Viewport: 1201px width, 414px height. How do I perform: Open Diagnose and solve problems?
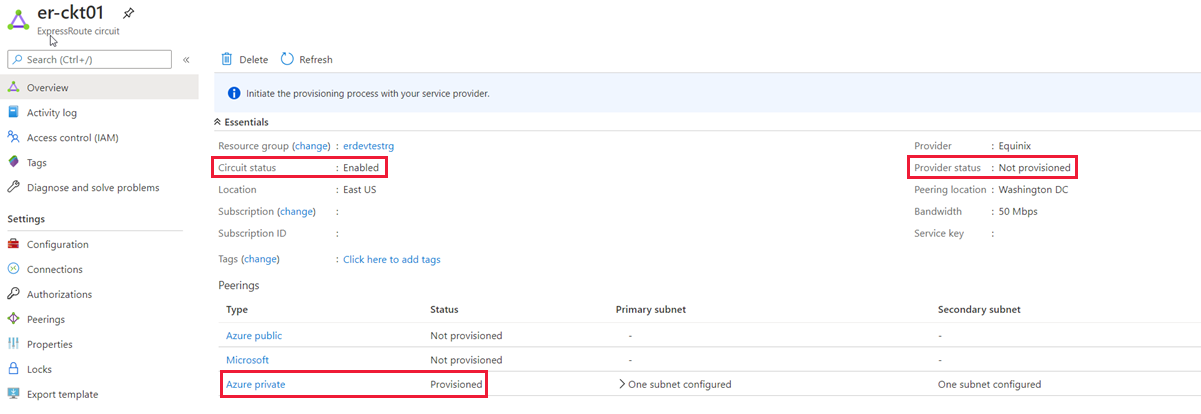pos(92,187)
